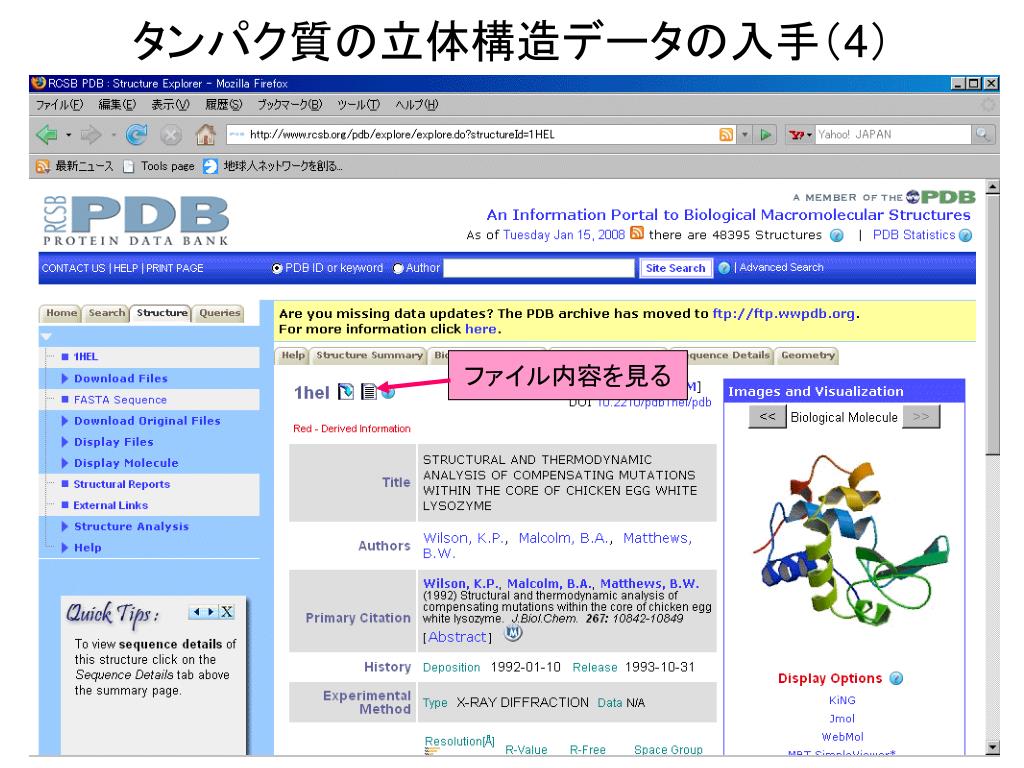Image resolution: width=1024 pixels, height=768 pixels.
Task: Open the Jmol viewer link
Action: pos(842,718)
